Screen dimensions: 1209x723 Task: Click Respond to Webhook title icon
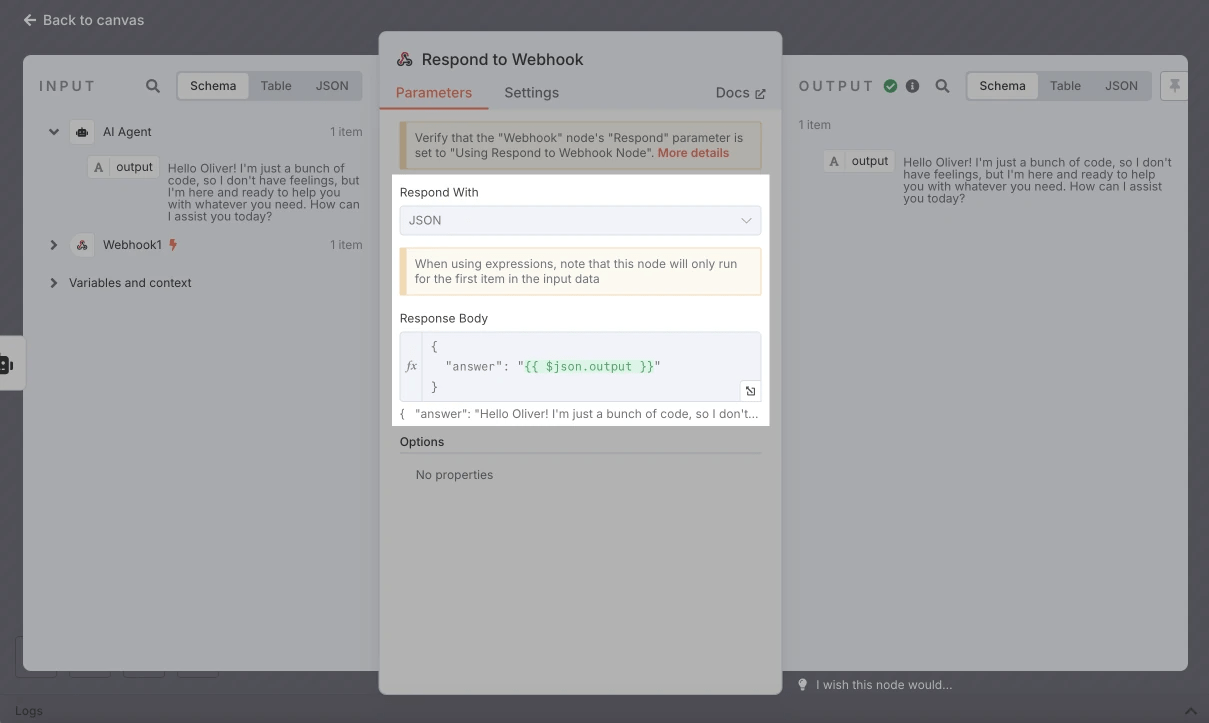click(404, 59)
